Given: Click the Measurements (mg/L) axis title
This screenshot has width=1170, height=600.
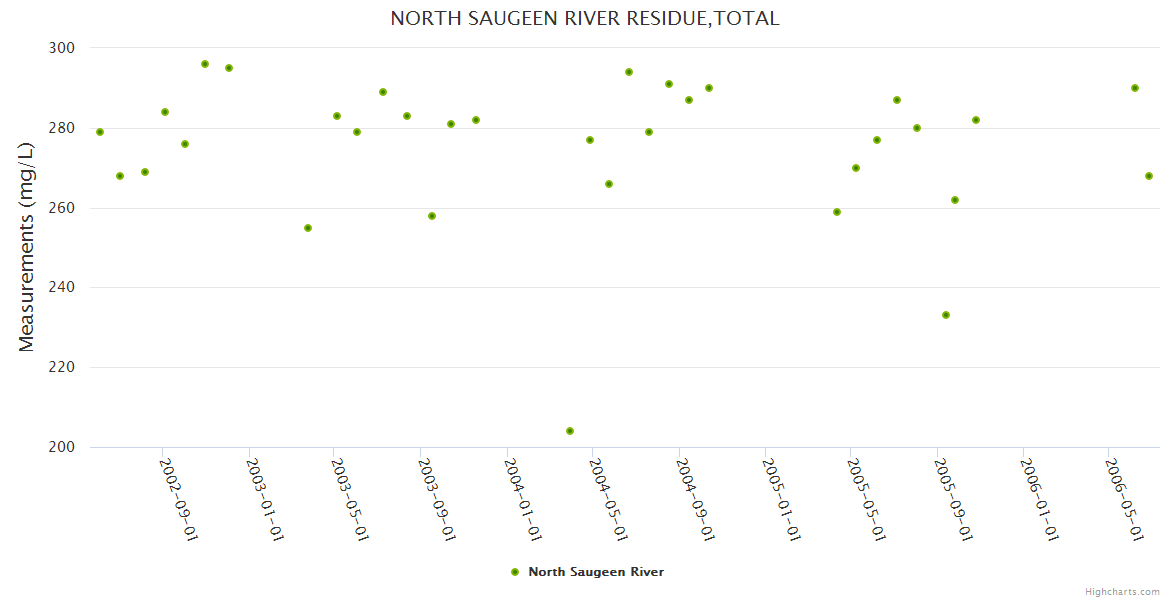Looking at the screenshot, I should pyautogui.click(x=27, y=247).
